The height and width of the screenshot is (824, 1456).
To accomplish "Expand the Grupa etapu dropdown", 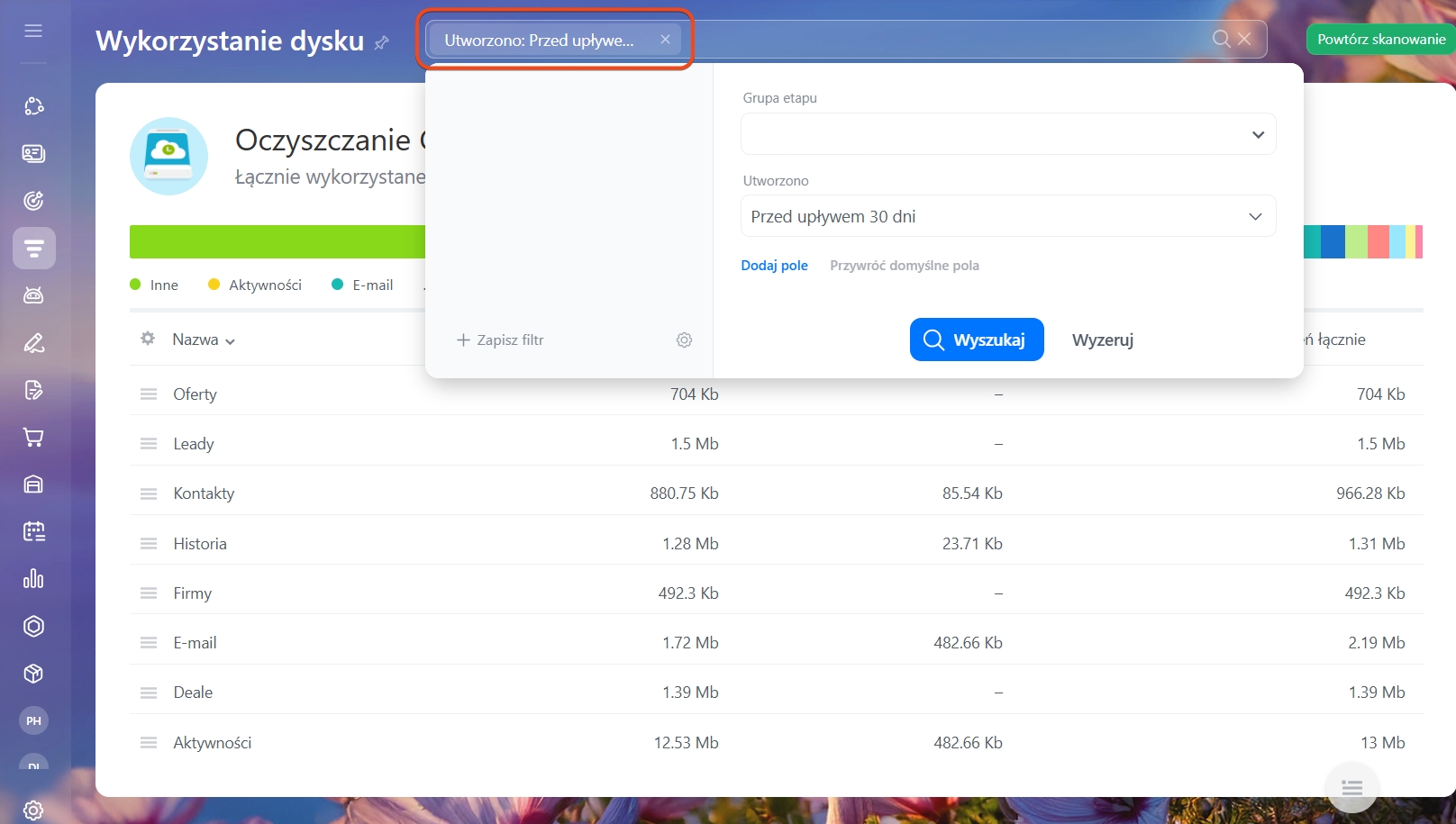I will point(1007,134).
